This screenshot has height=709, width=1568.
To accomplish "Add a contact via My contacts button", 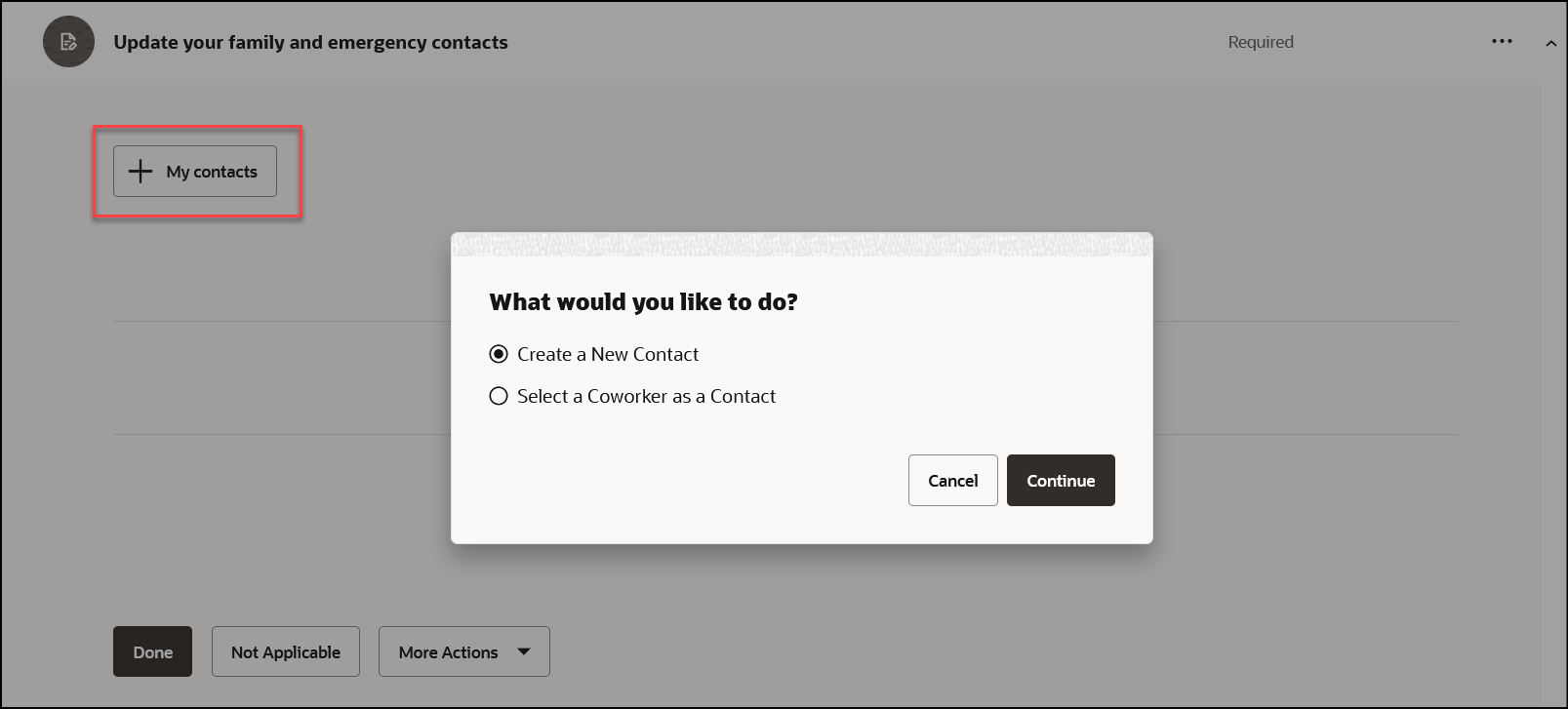I will 195,171.
